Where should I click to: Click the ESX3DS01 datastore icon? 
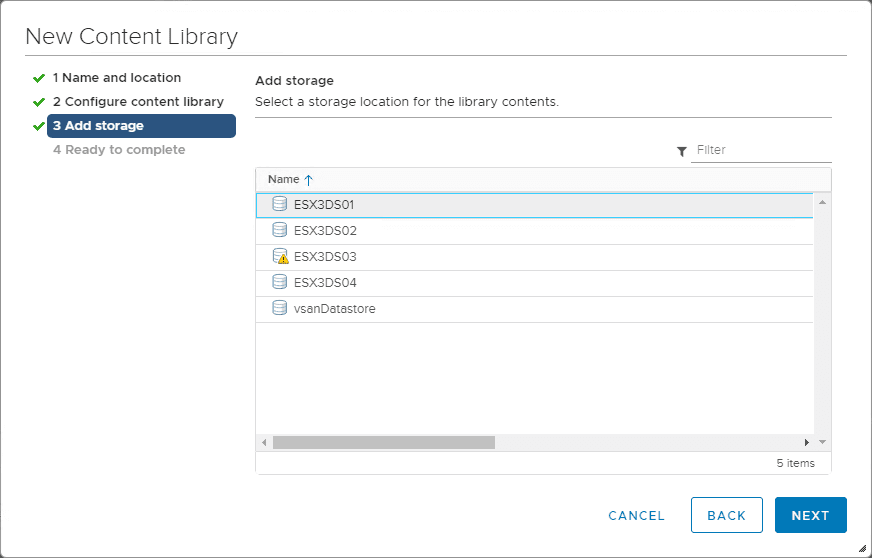coord(280,204)
